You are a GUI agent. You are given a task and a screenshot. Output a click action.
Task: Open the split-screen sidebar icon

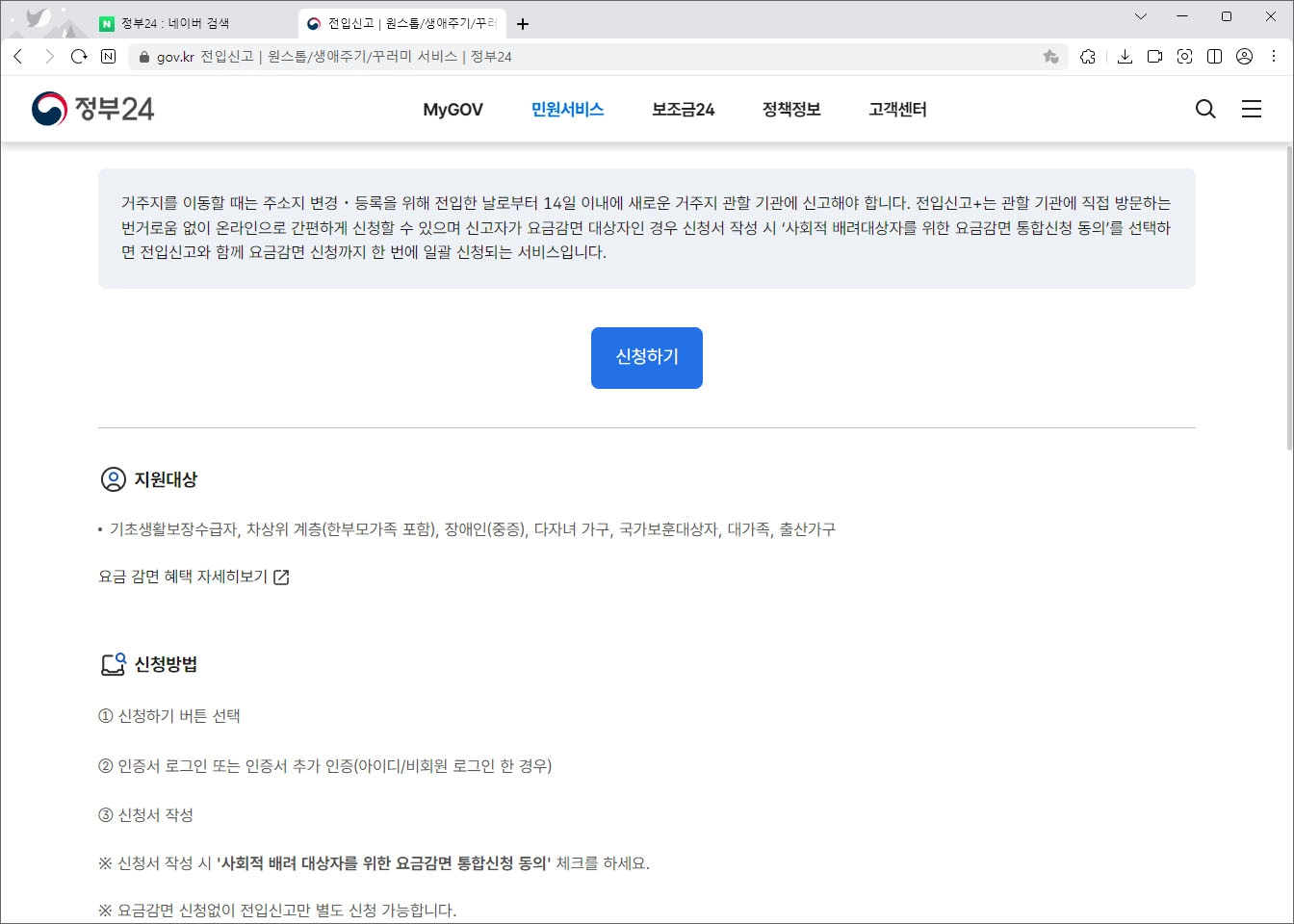click(1214, 57)
